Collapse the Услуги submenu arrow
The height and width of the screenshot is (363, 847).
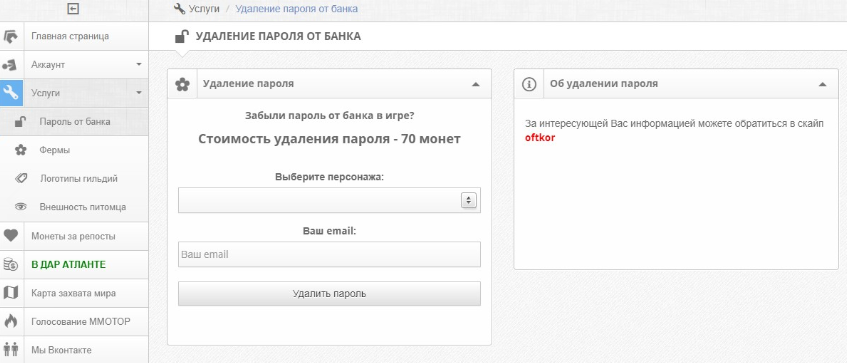click(x=139, y=93)
